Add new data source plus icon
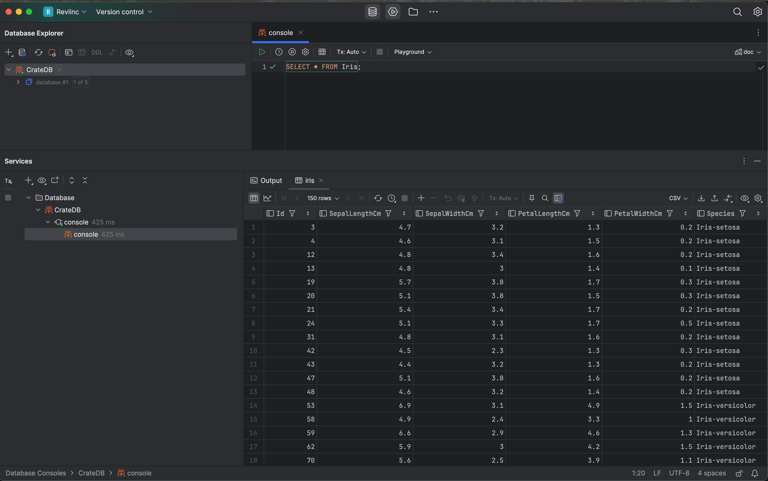The width and height of the screenshot is (768, 481). point(9,52)
